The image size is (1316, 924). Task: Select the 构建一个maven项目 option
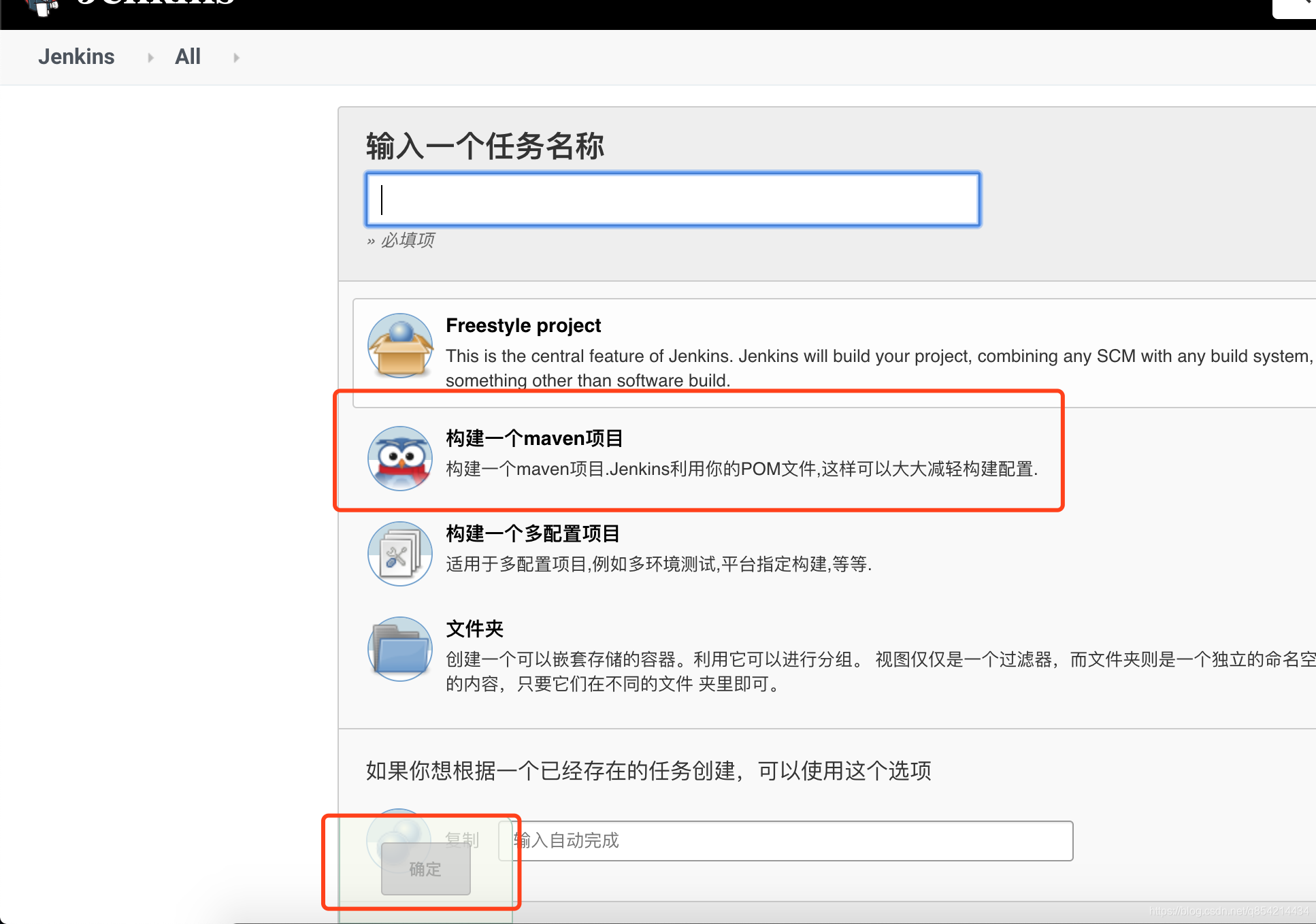click(535, 438)
